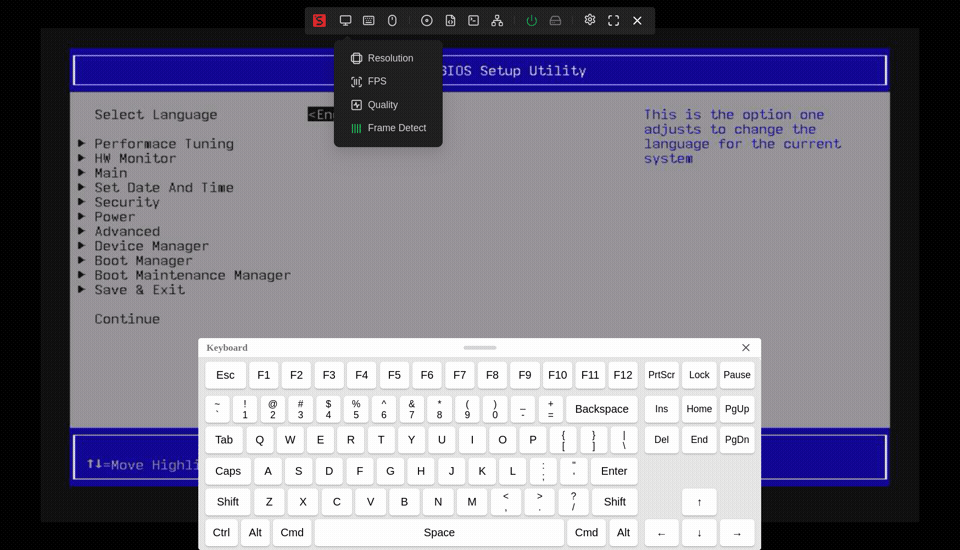Open the script file icon
The height and width of the screenshot is (550, 960).
(450, 21)
